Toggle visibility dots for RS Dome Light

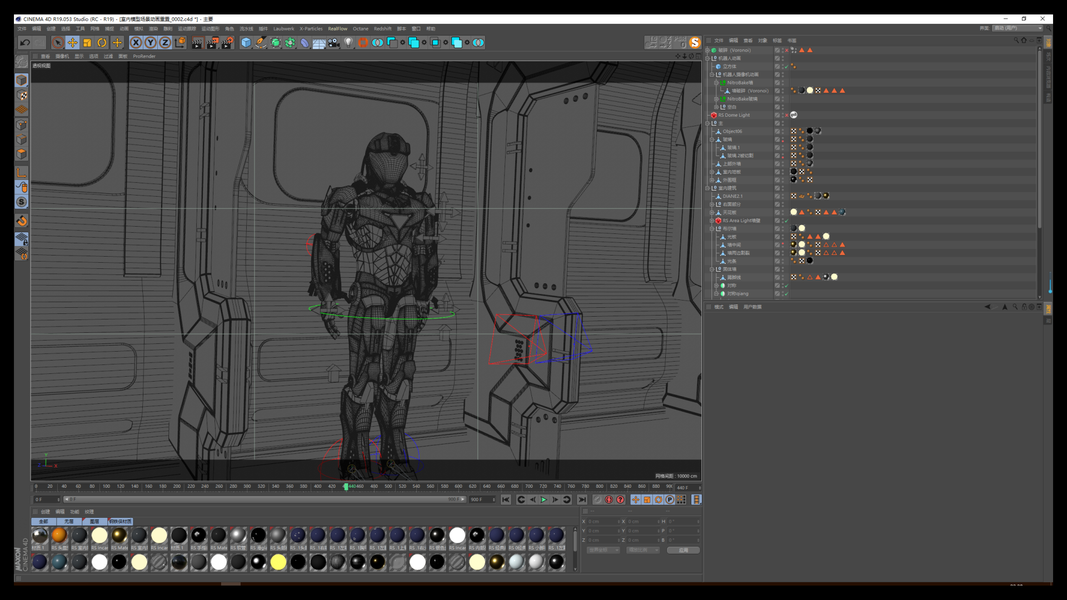tap(783, 115)
